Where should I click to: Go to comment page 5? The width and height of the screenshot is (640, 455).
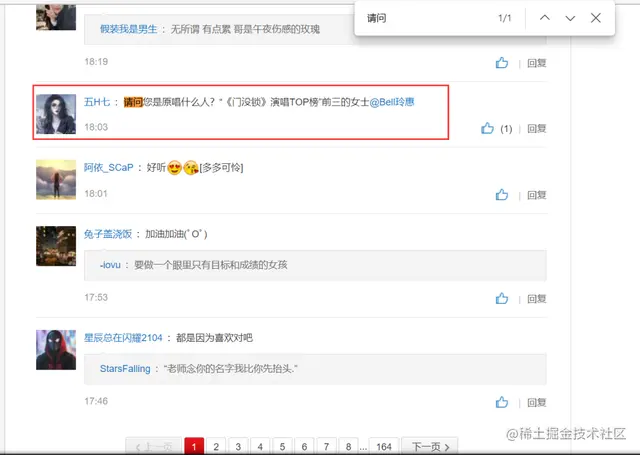point(282,446)
